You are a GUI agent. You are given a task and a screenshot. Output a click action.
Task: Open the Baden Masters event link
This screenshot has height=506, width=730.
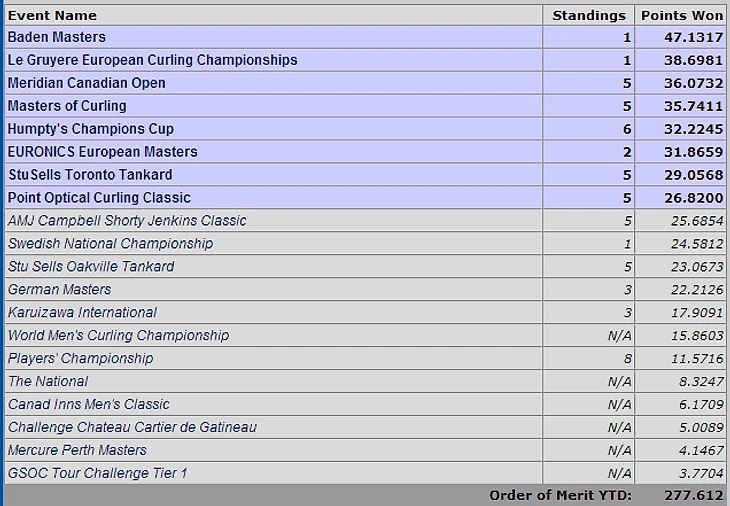point(57,37)
